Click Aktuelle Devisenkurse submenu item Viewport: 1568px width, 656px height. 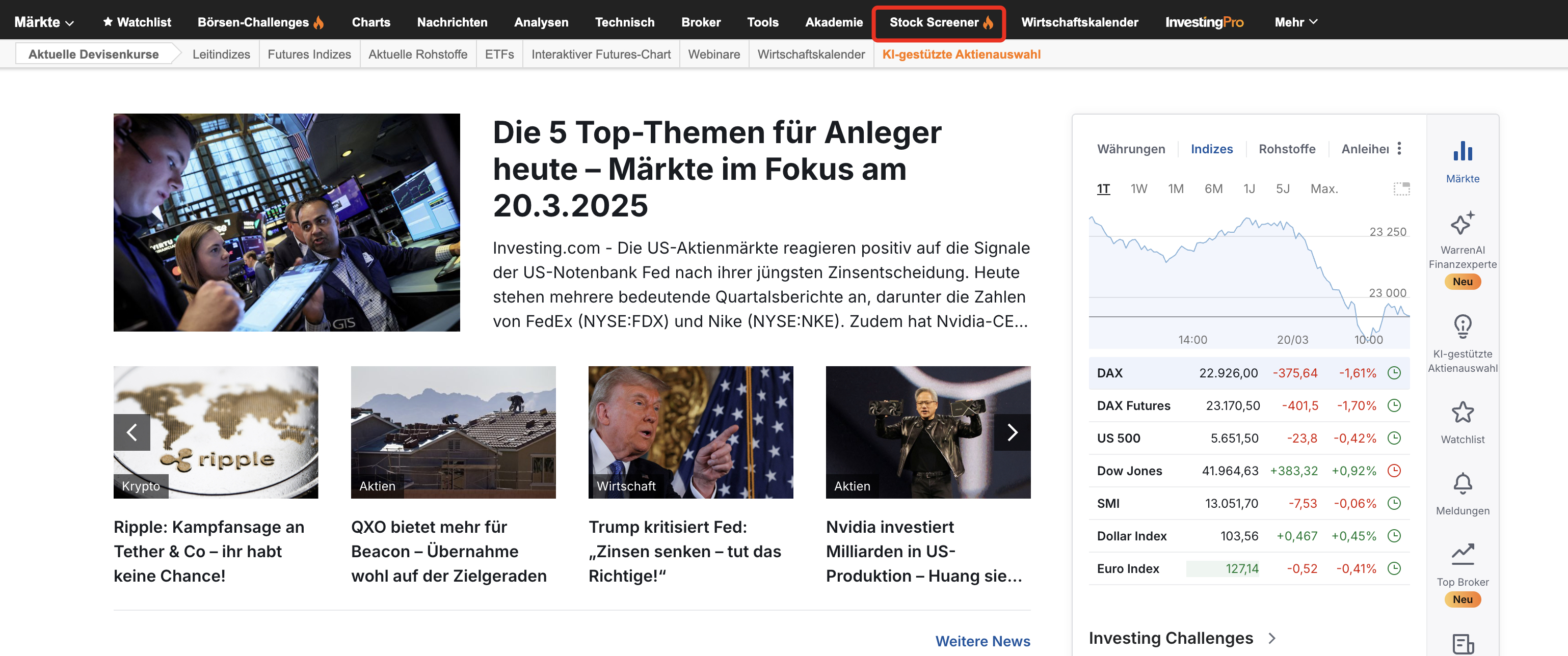(93, 54)
